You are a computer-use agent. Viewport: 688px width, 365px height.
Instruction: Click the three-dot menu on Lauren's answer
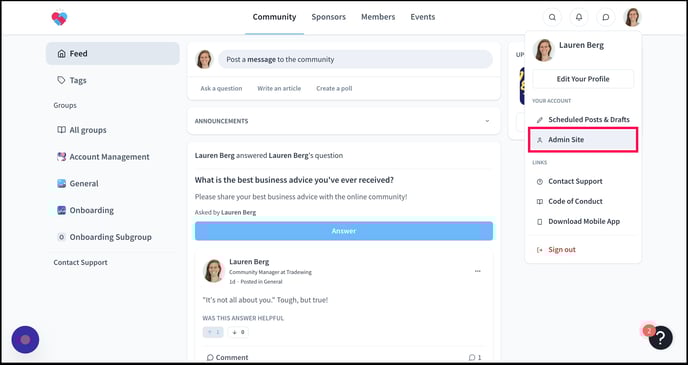tap(477, 271)
